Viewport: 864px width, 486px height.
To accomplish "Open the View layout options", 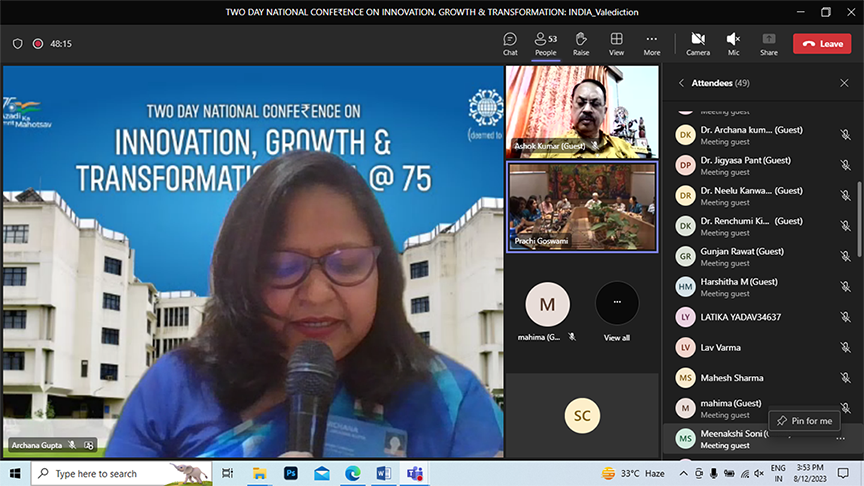I will coord(617,43).
